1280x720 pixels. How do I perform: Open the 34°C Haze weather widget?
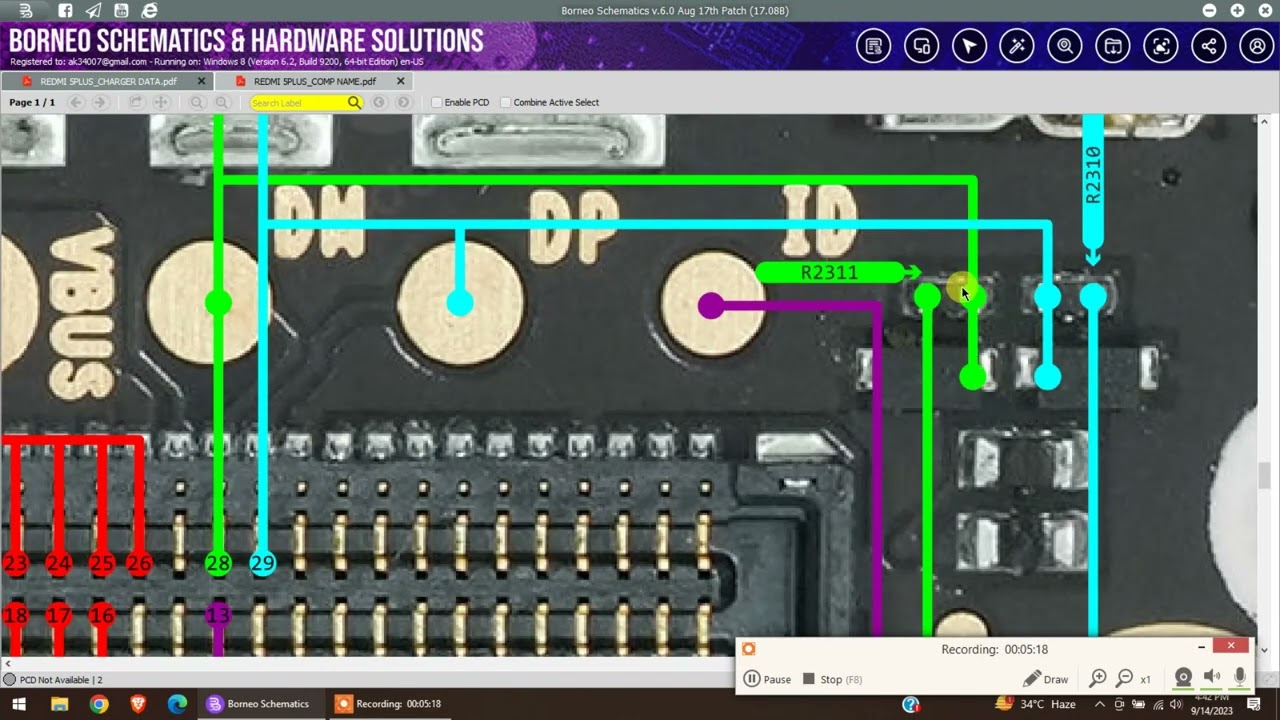coord(1036,704)
